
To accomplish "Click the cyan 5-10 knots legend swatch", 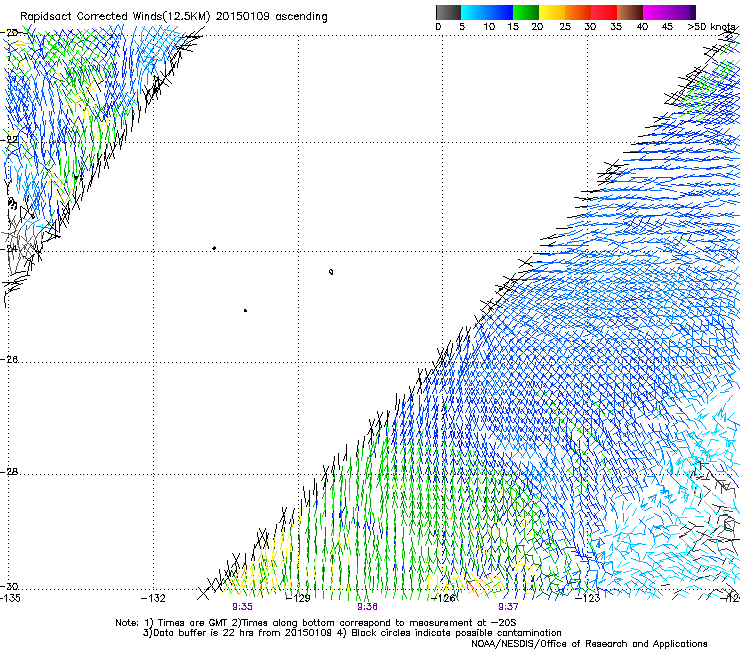I will pos(474,12).
